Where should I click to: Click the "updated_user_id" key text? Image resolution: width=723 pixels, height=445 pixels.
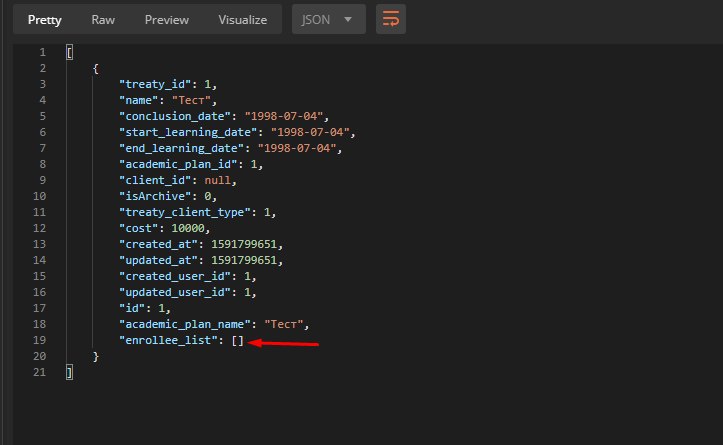click(175, 292)
